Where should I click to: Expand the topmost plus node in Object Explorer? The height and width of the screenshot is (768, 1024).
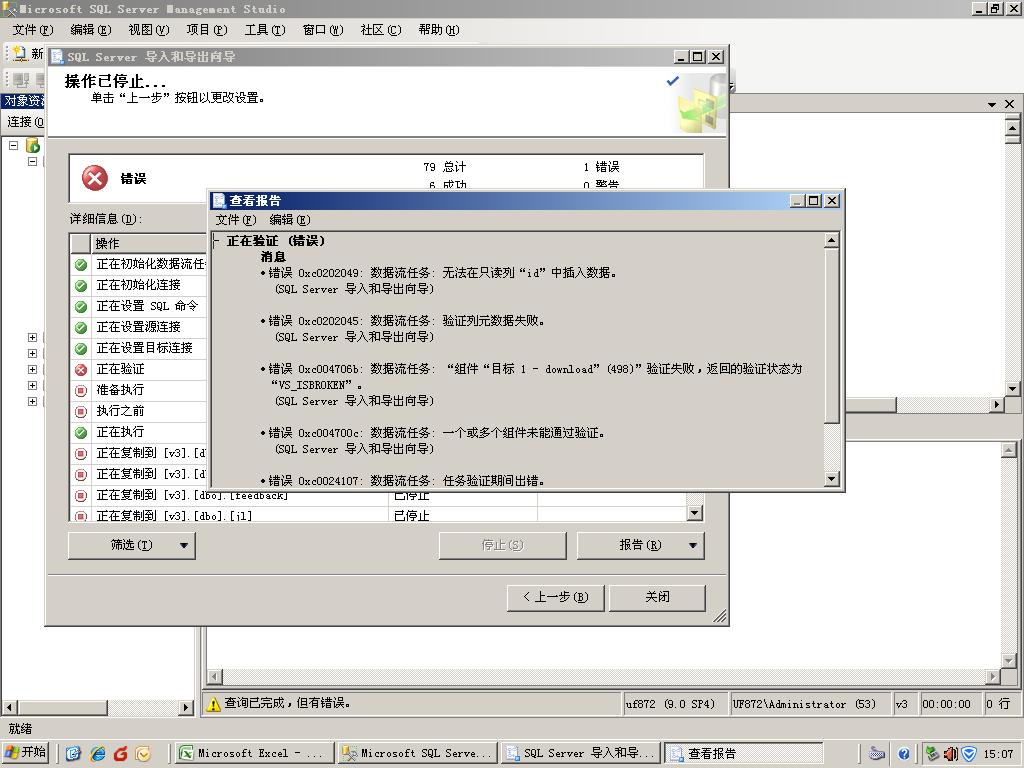32,337
